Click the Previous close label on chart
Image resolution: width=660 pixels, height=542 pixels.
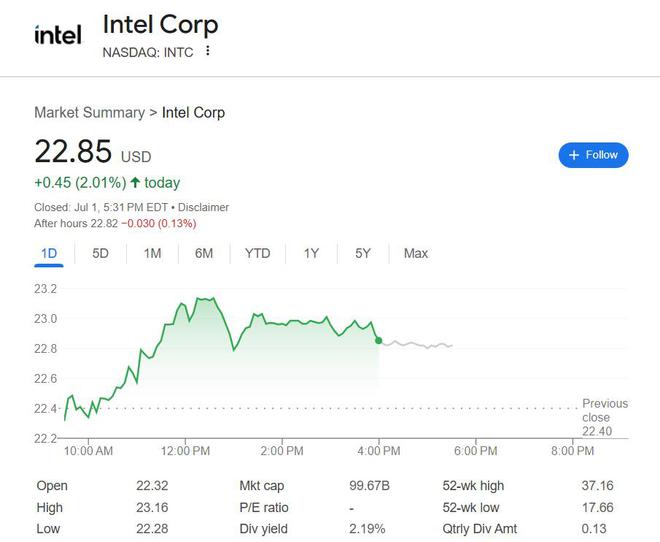604,410
